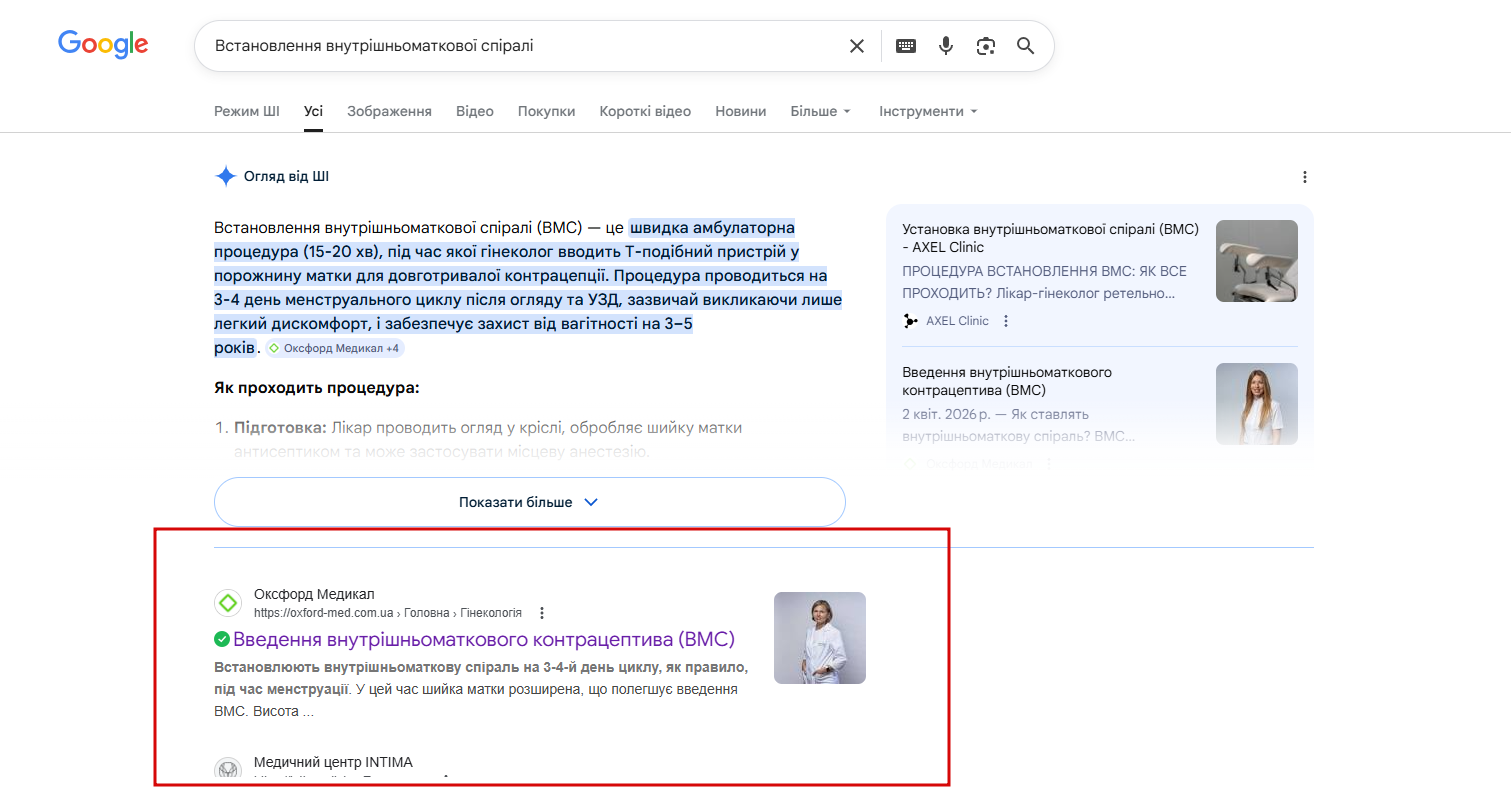This screenshot has height=787, width=1511.
Task: Click the AI overview sparkle icon
Action: [226, 177]
